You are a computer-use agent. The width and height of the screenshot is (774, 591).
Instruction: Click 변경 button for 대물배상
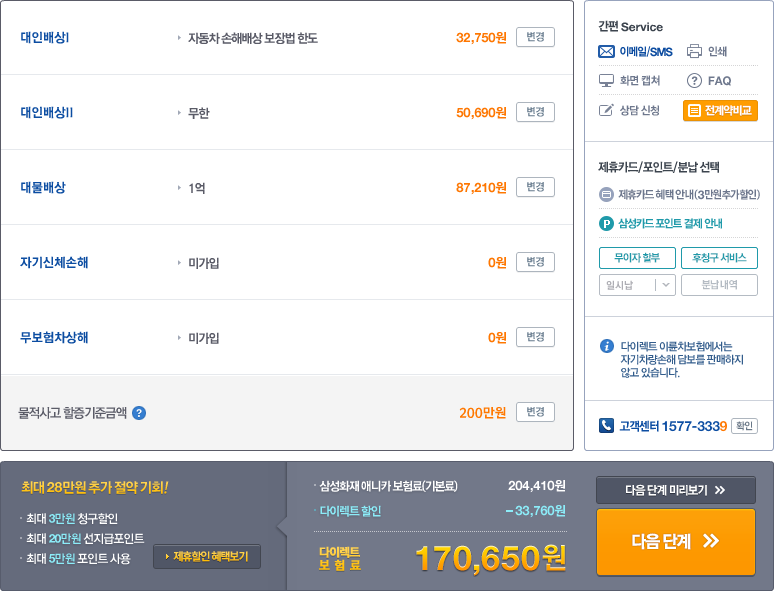(x=535, y=187)
